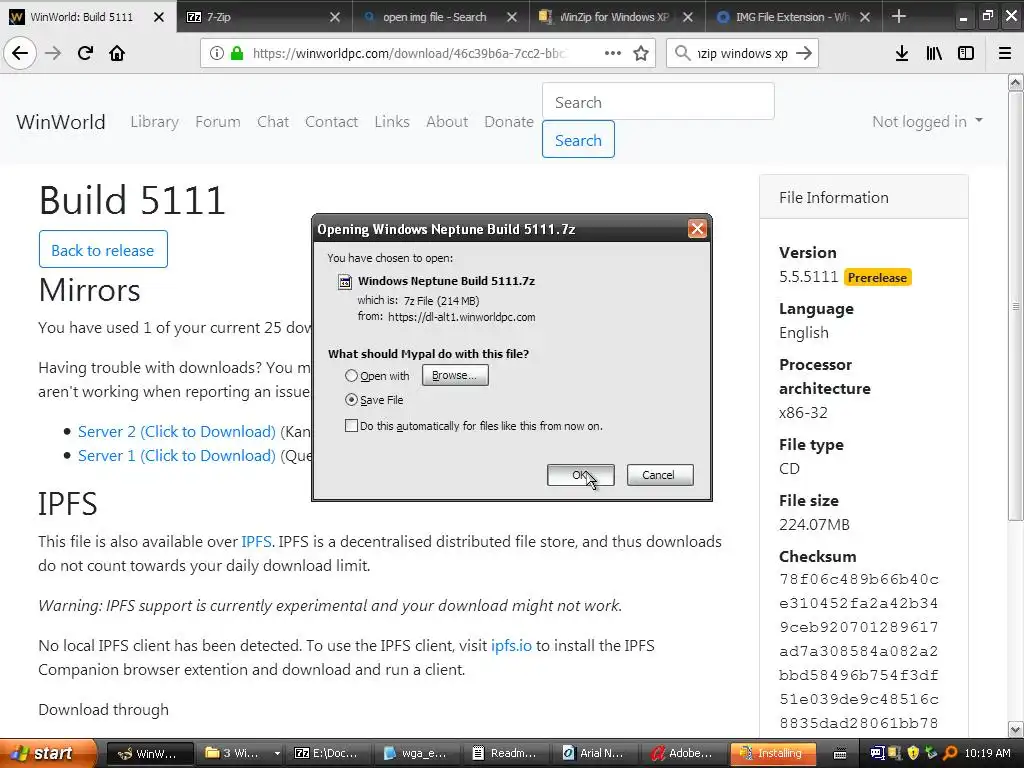Screen dimensions: 1024x768
Task: Click the yellow security shield tray icon
Action: pos(913,753)
